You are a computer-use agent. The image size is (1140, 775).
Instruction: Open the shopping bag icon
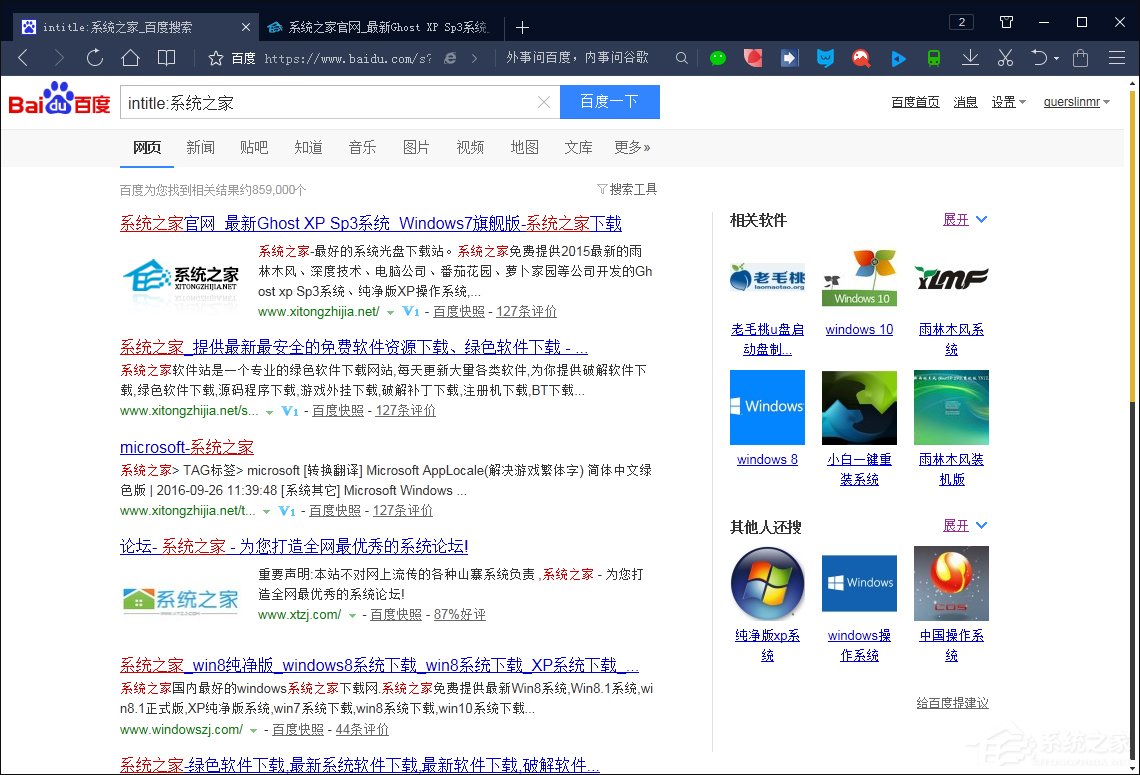click(1080, 58)
